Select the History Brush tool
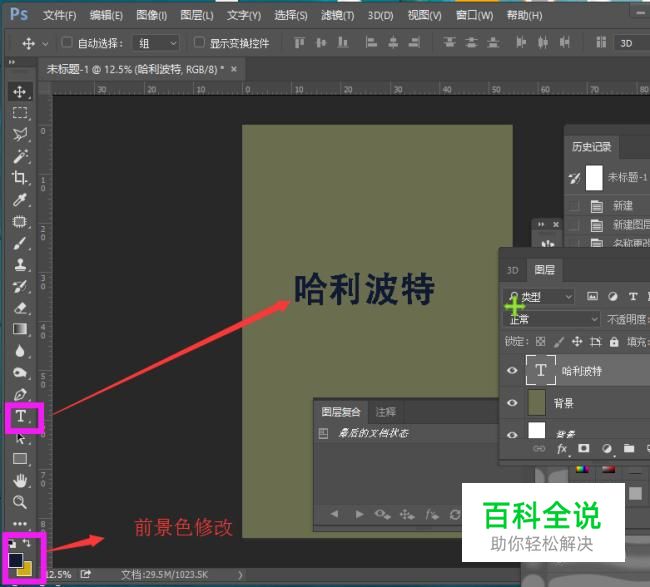This screenshot has width=650, height=587. pos(19,286)
